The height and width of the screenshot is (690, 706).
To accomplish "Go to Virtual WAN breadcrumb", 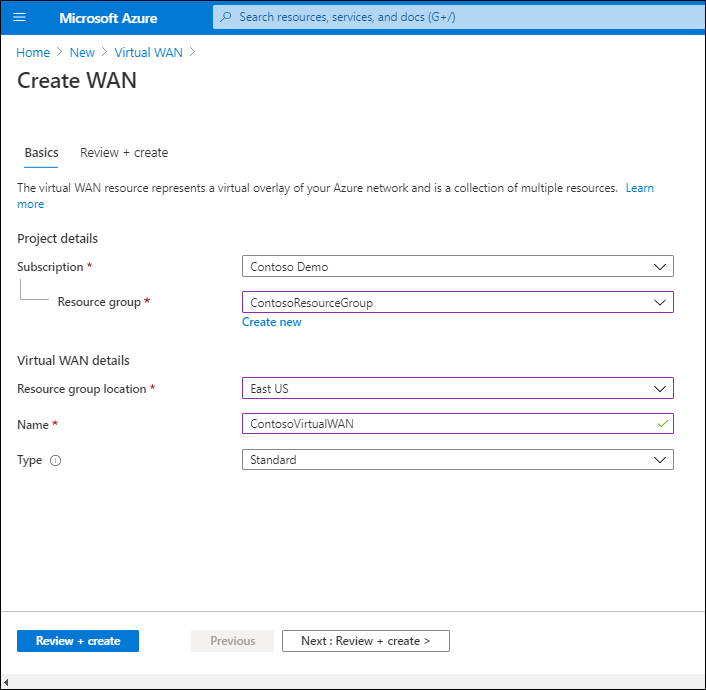I will [x=149, y=53].
